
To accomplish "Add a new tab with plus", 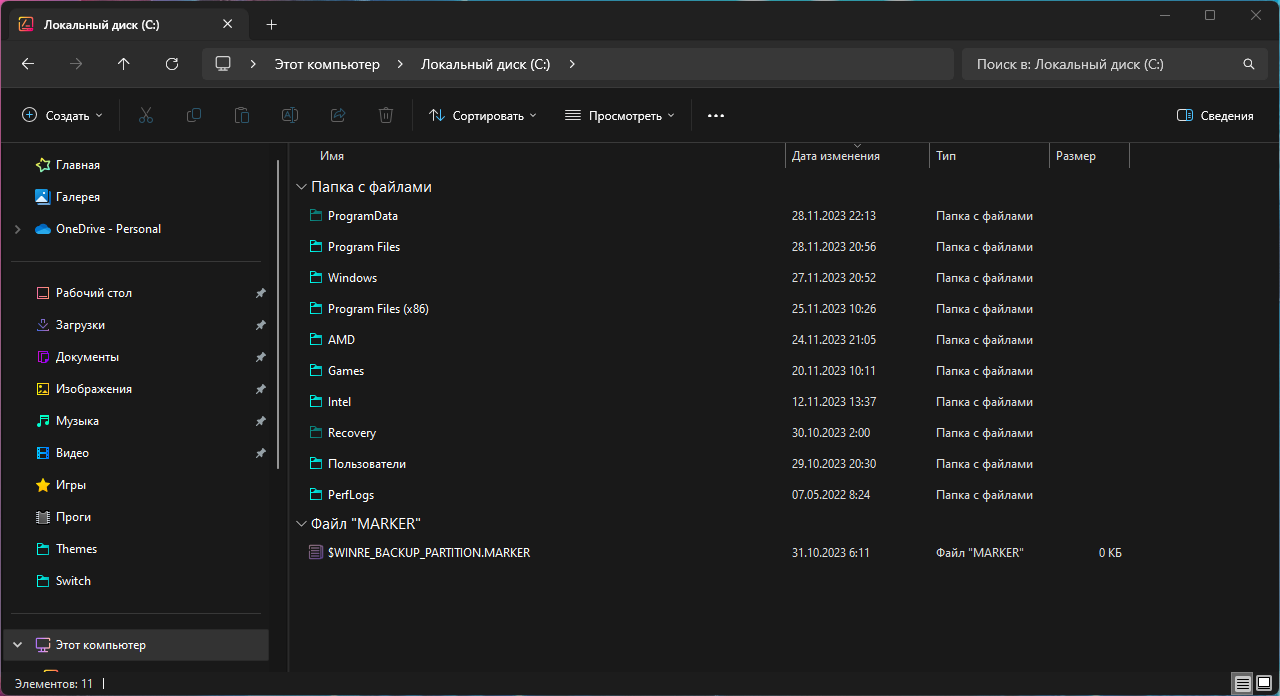I will pyautogui.click(x=272, y=24).
